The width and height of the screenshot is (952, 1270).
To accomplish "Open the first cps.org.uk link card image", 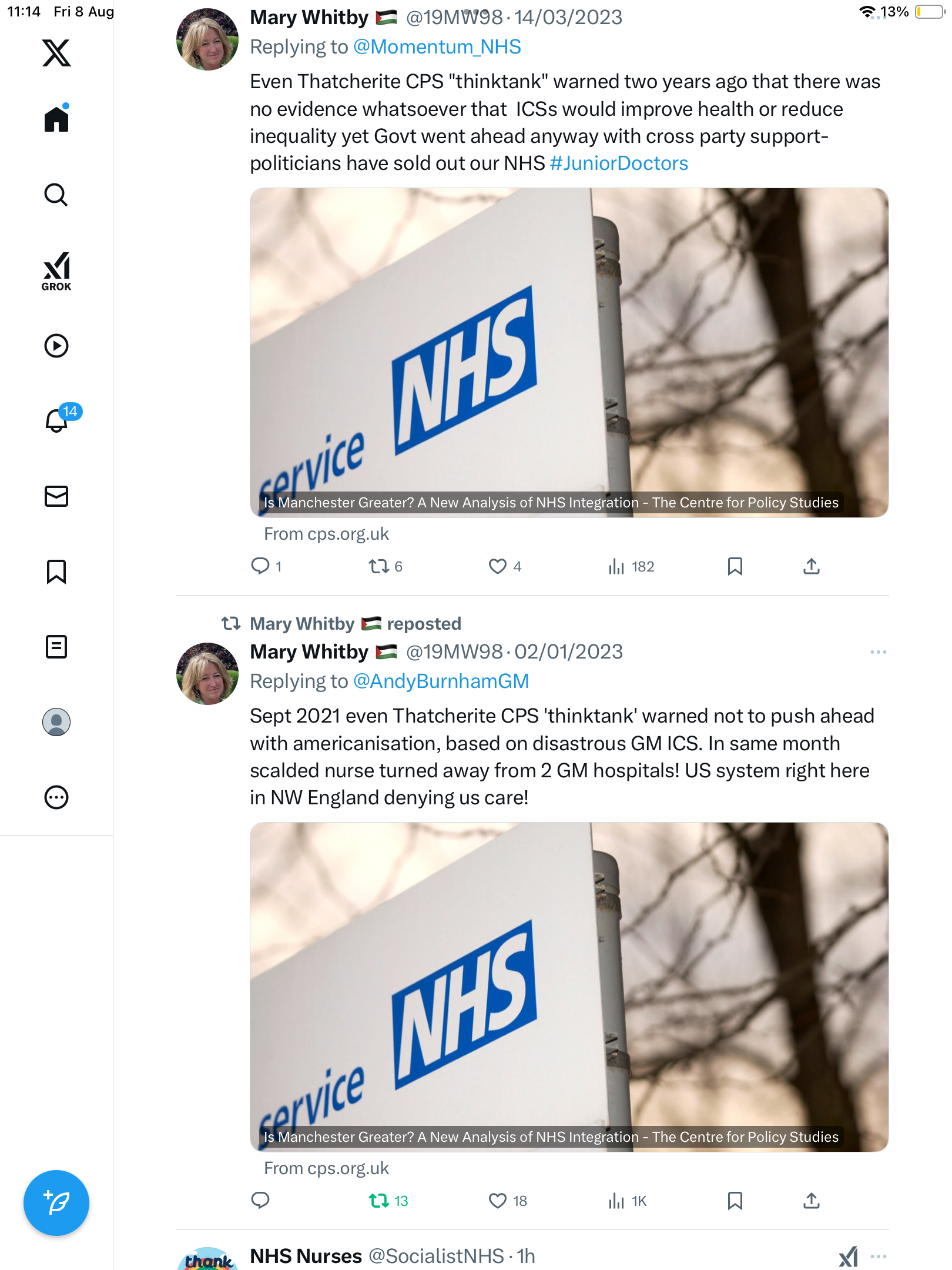I will 569,353.
